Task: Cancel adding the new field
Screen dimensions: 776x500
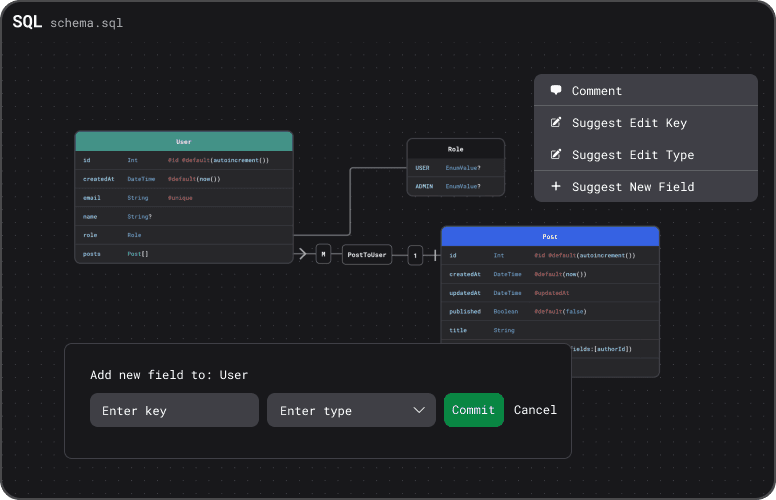Action: point(535,410)
